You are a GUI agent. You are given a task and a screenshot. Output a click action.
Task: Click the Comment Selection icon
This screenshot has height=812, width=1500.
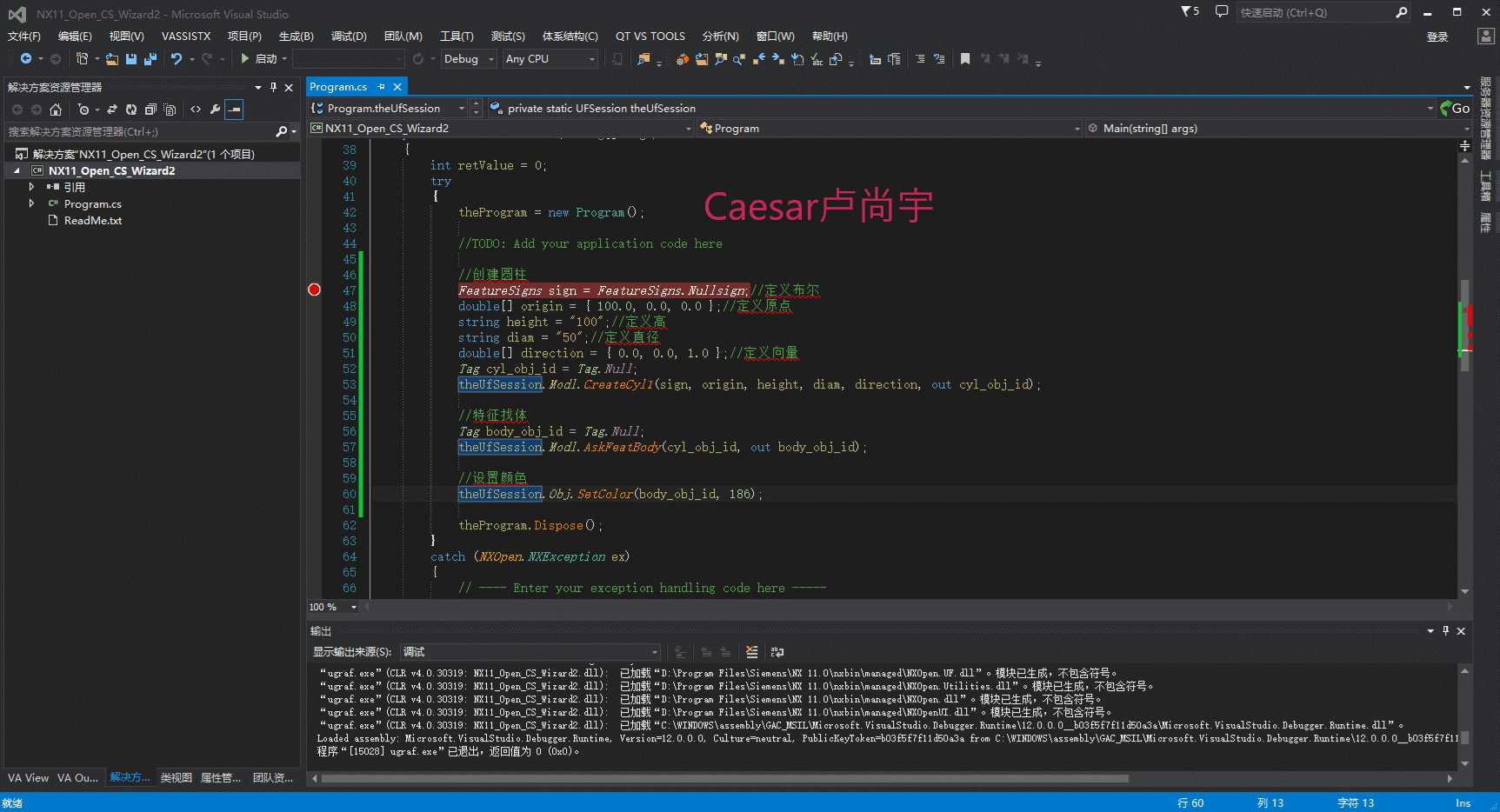tap(920, 59)
